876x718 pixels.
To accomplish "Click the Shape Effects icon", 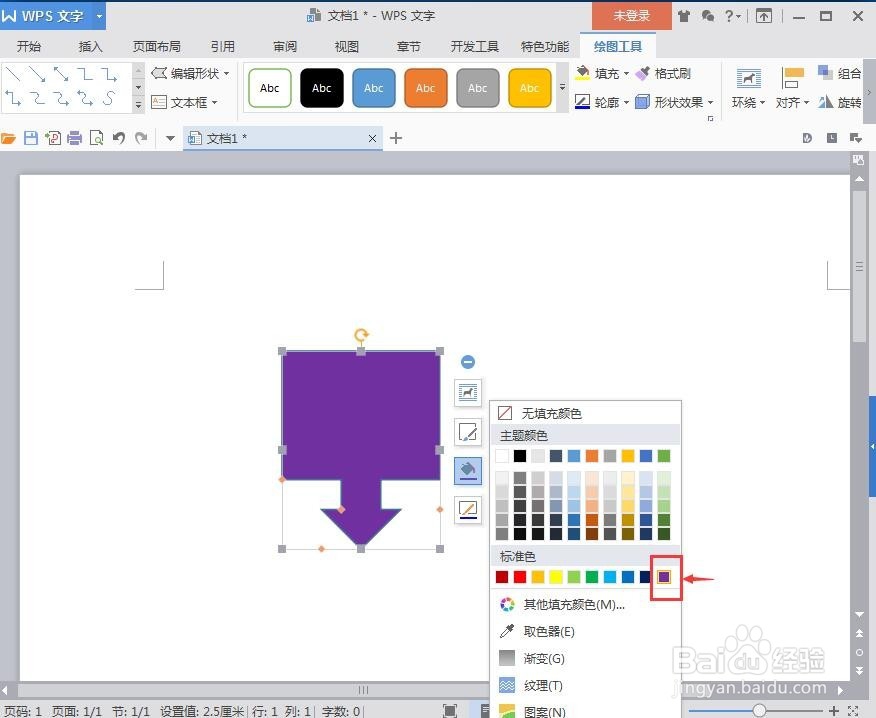I will click(643, 102).
